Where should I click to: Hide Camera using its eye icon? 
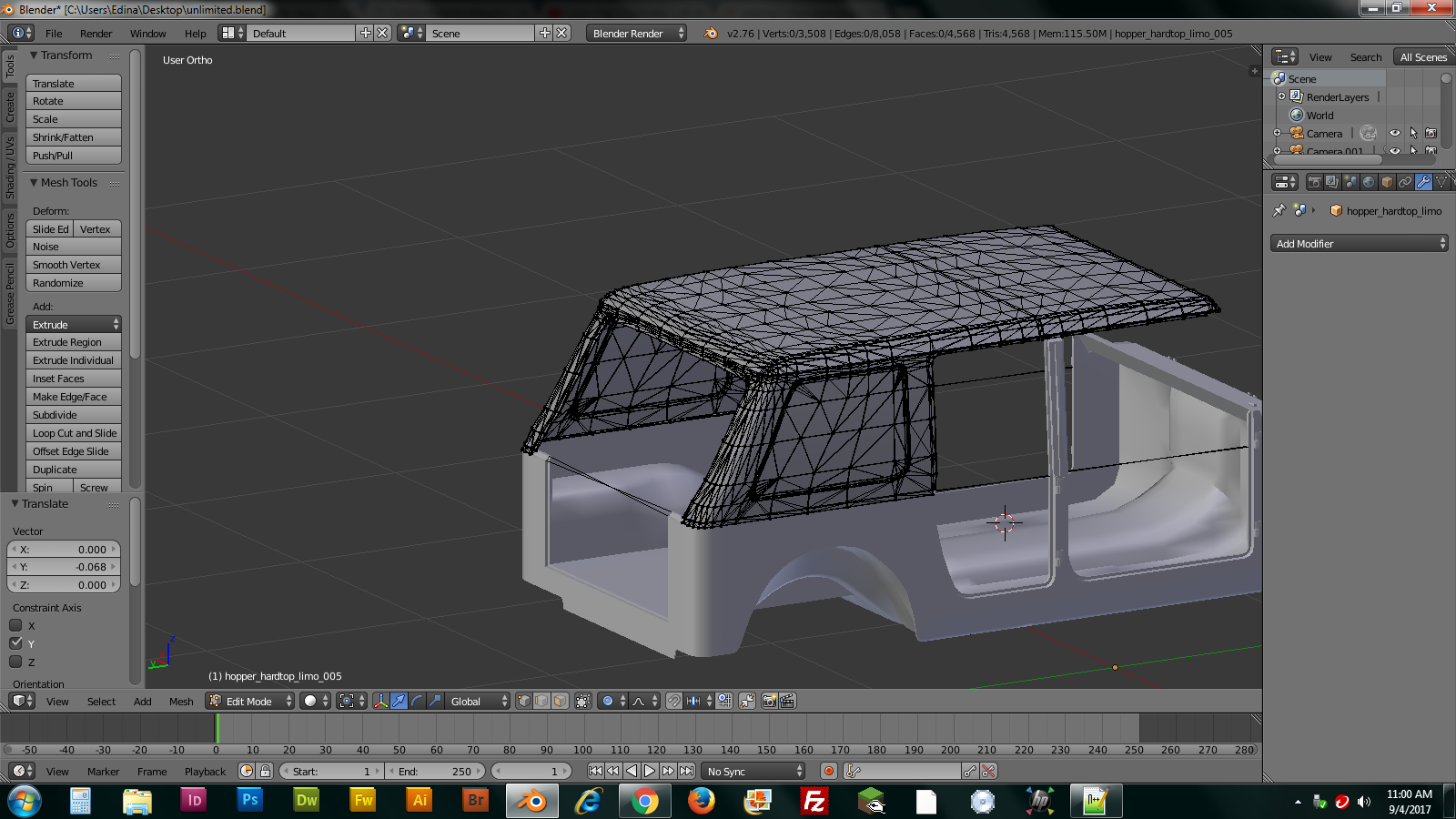coord(1394,133)
